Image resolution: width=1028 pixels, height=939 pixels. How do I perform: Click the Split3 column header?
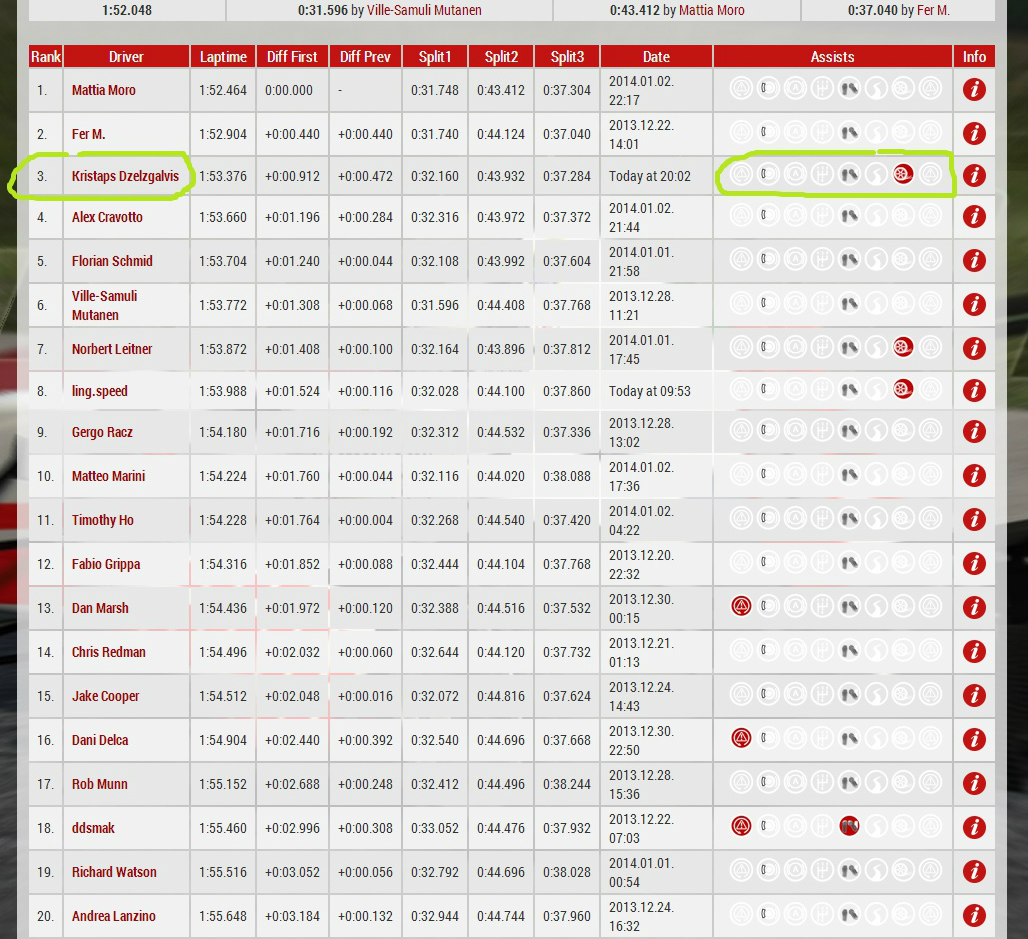[567, 56]
